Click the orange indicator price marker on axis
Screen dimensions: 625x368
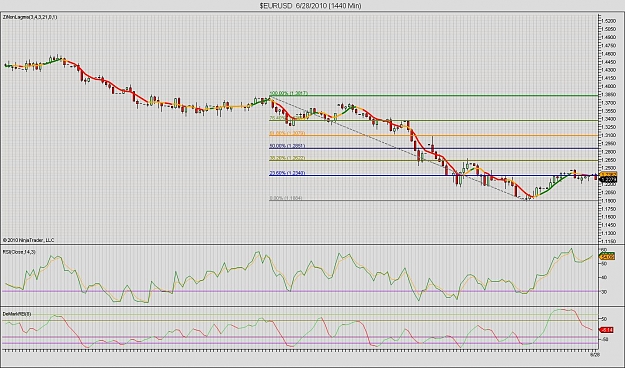[609, 175]
